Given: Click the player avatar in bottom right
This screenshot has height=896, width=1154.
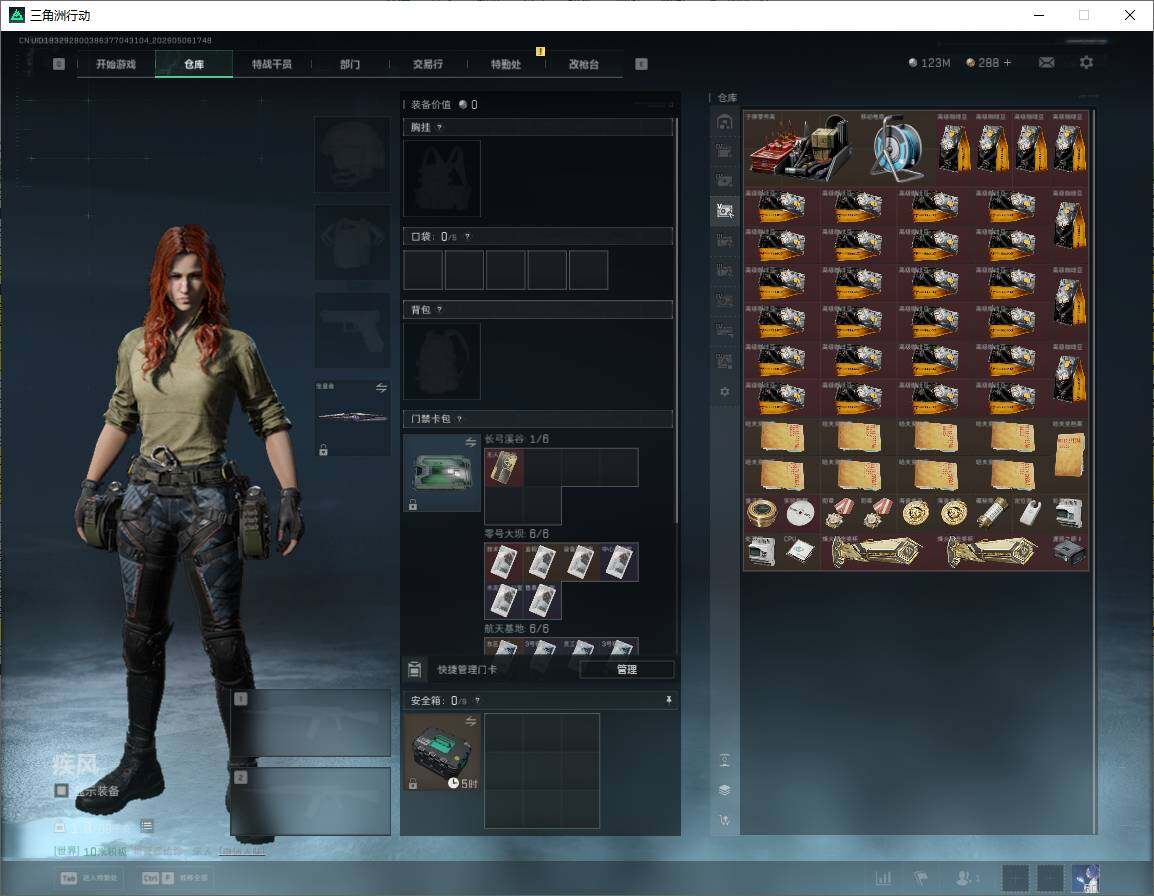Looking at the screenshot, I should pyautogui.click(x=1086, y=878).
